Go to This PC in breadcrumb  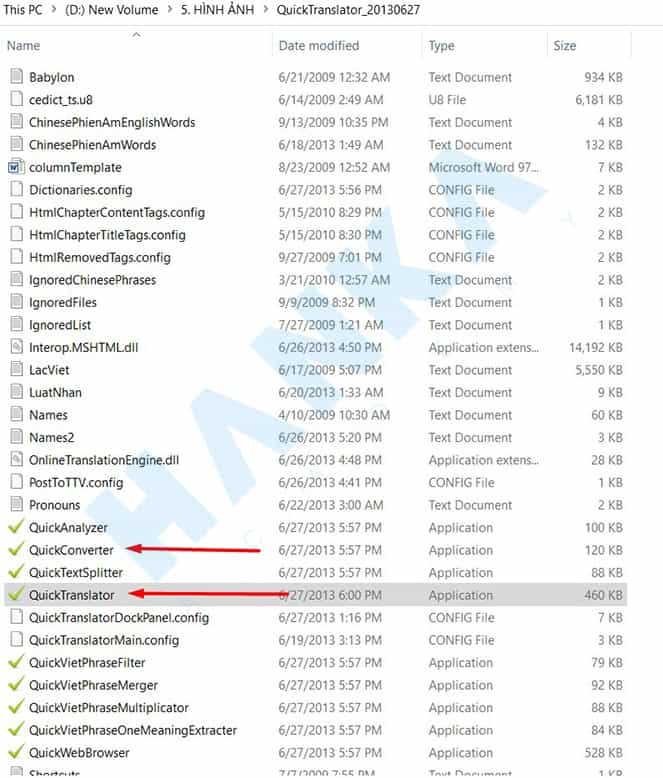point(22,9)
